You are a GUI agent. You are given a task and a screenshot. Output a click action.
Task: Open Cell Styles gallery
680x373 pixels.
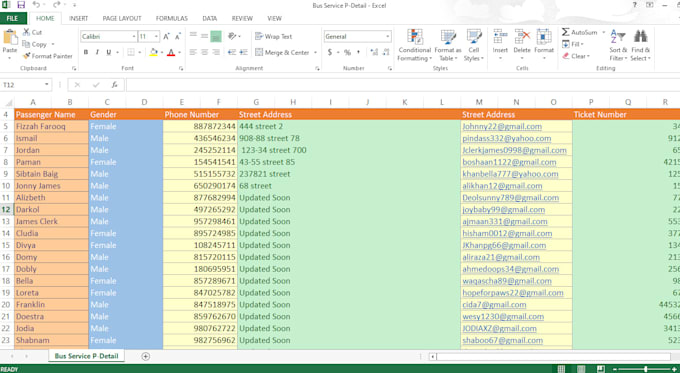point(474,45)
